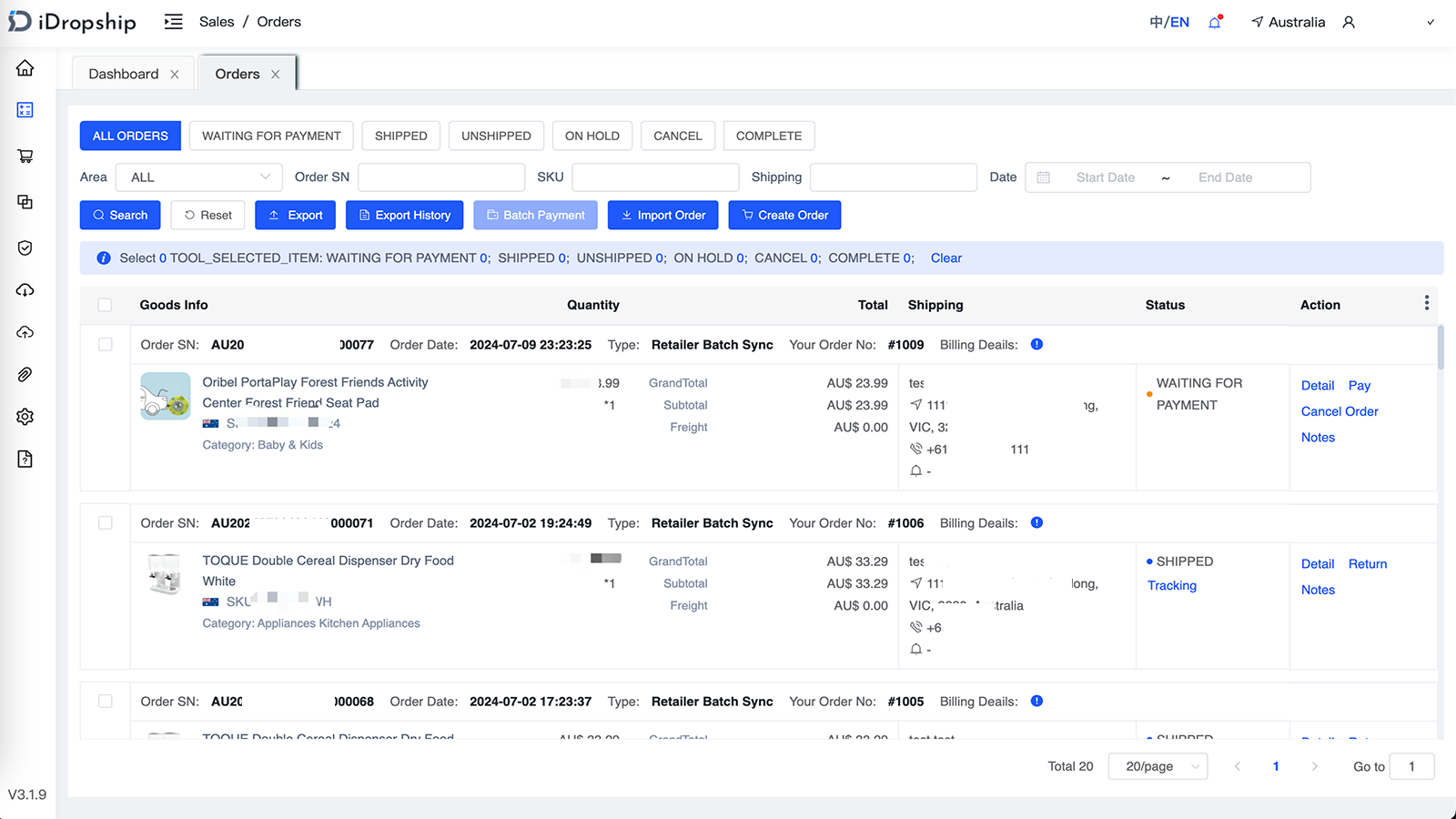Click the Start Date field
This screenshot has width=1456, height=819.
click(1106, 177)
